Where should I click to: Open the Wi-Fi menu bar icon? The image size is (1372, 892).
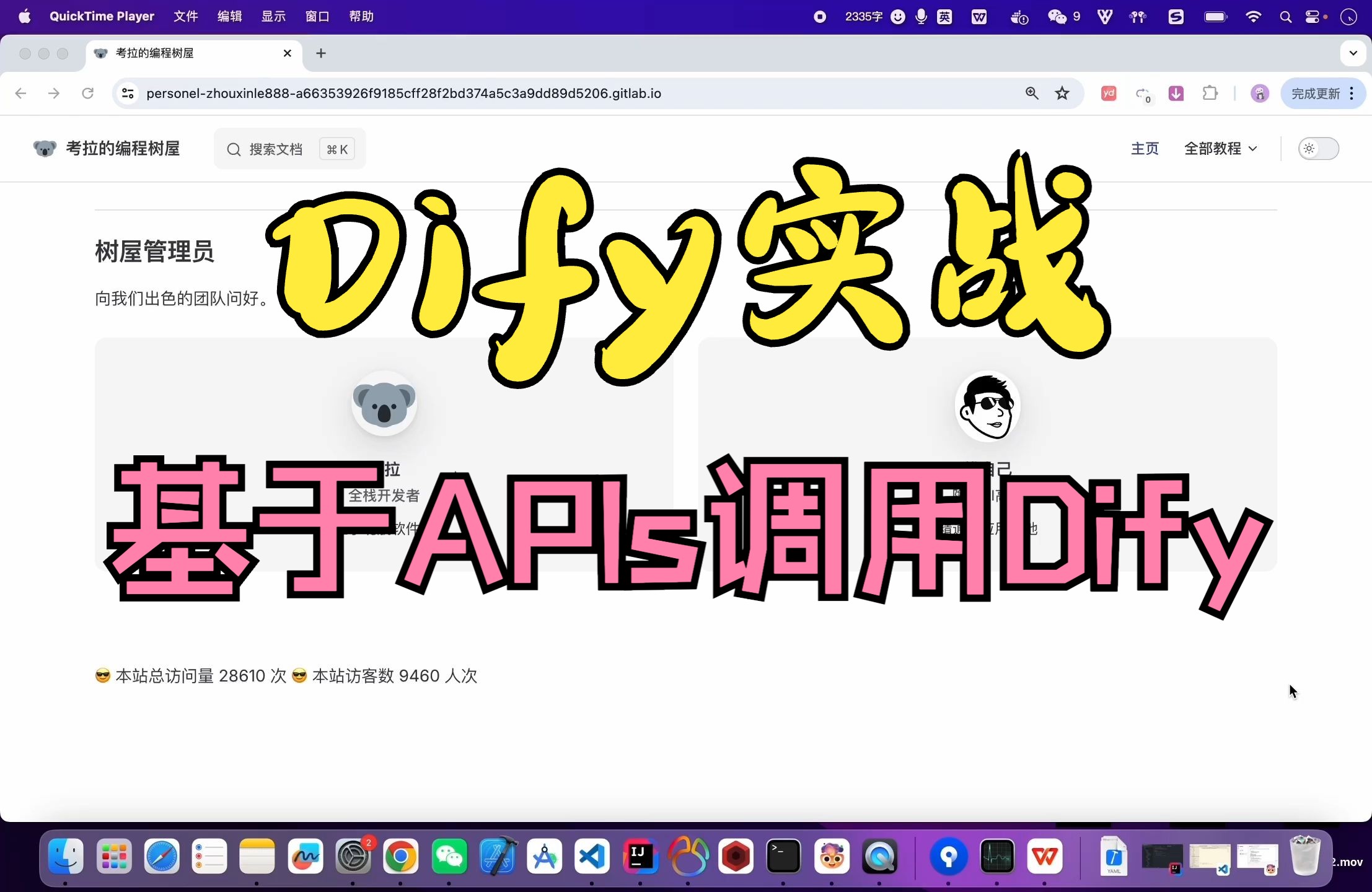click(1253, 17)
